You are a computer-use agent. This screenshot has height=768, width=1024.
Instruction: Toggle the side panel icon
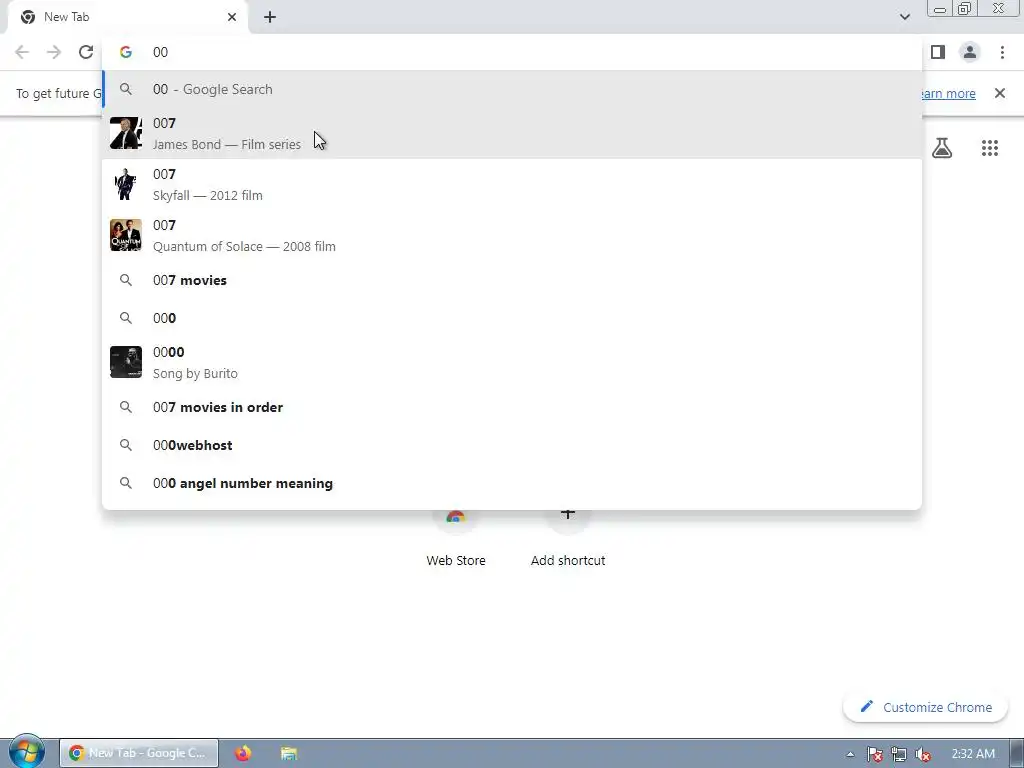[938, 52]
